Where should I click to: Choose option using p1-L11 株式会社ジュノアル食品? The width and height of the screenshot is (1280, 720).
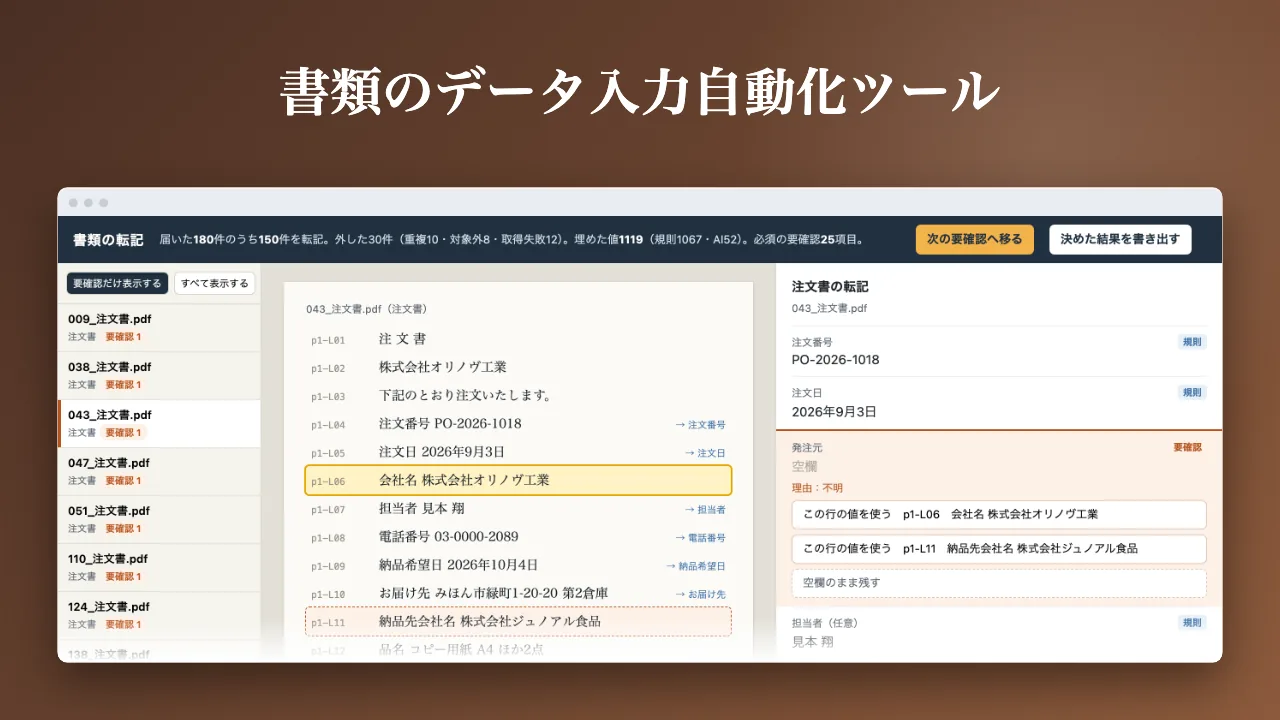(999, 549)
